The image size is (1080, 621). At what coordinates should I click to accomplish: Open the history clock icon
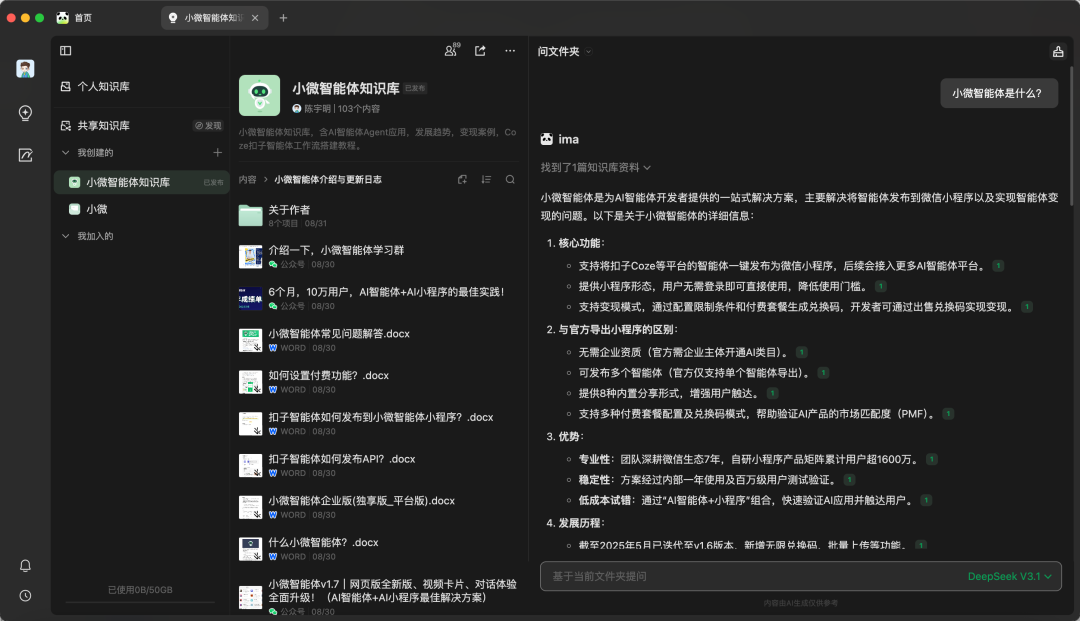click(x=25, y=596)
